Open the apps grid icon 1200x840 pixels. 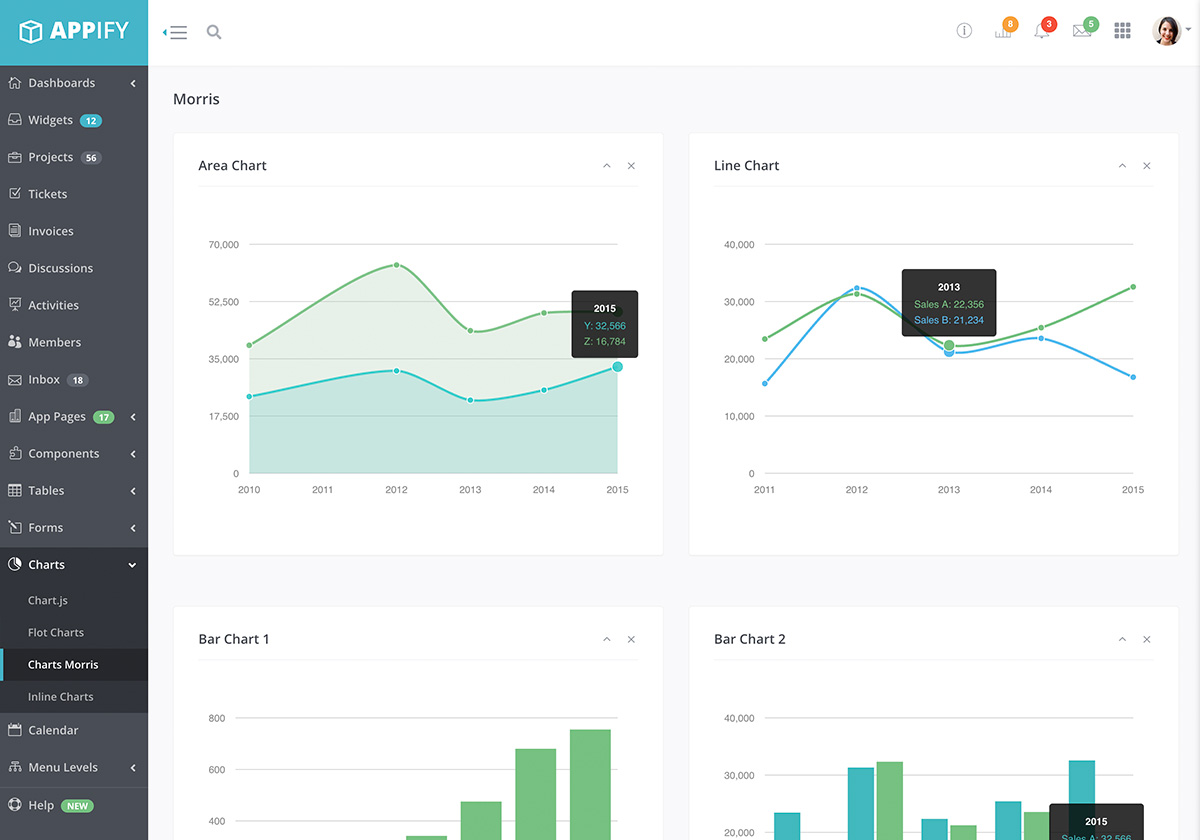[1122, 31]
